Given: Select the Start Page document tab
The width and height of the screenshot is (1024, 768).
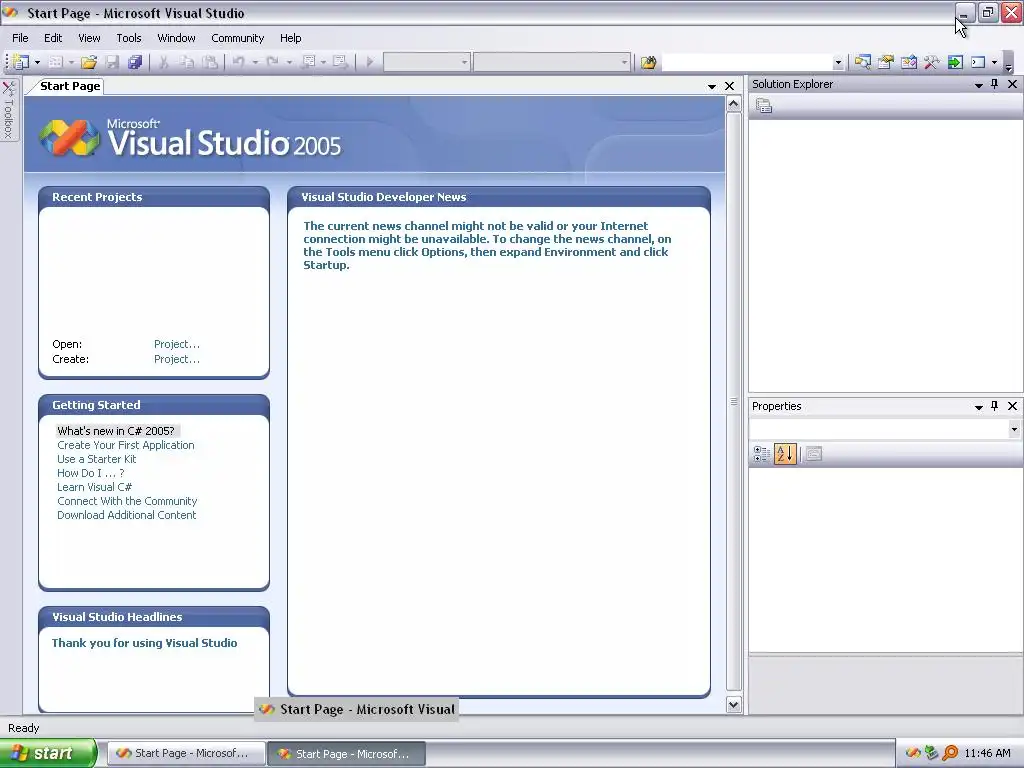Looking at the screenshot, I should pos(70,86).
